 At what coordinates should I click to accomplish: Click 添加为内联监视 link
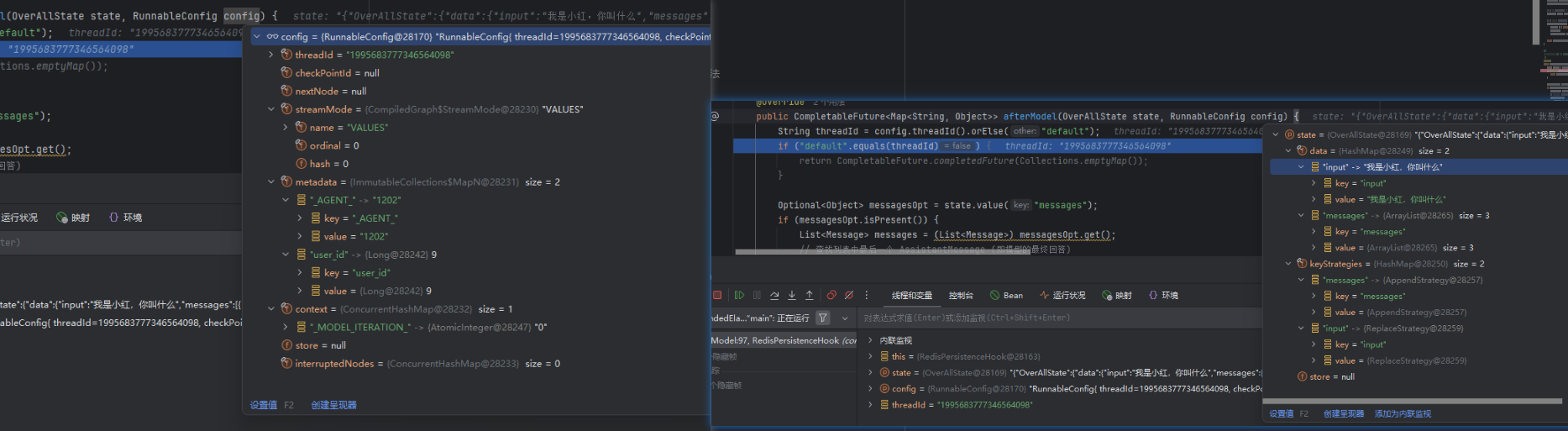[1403, 414]
